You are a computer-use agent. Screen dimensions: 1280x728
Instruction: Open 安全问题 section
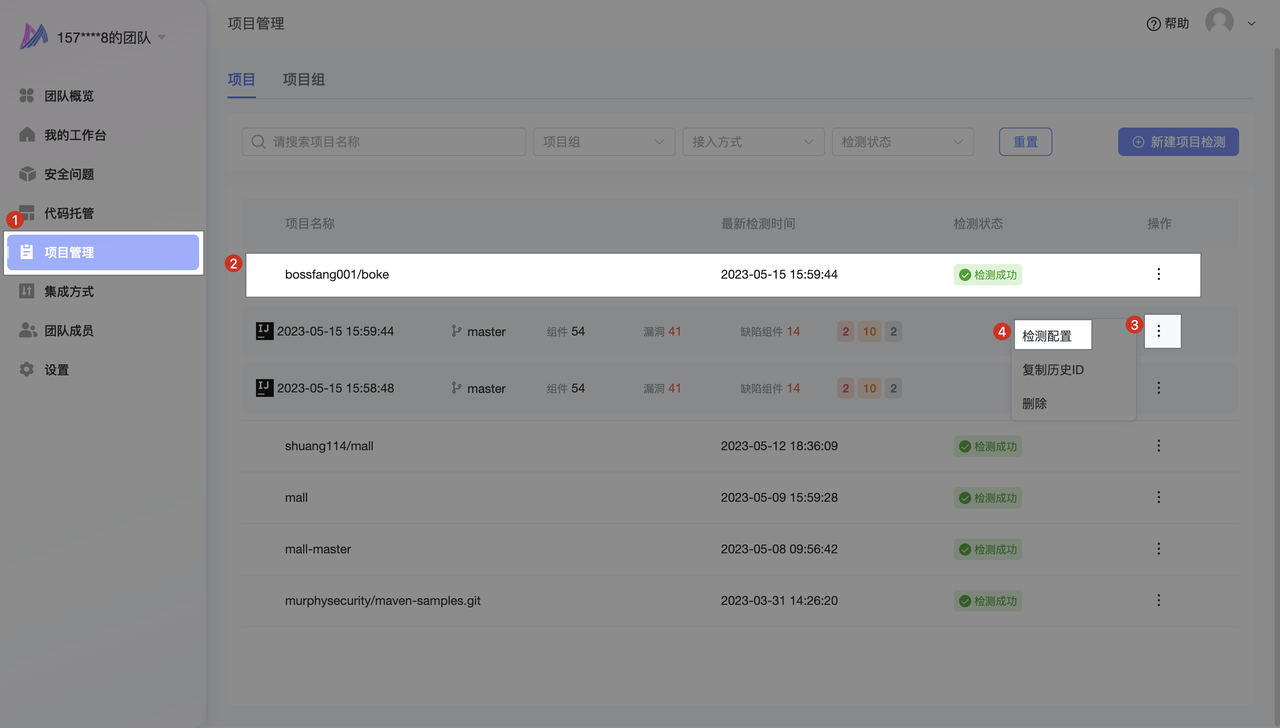click(x=68, y=174)
